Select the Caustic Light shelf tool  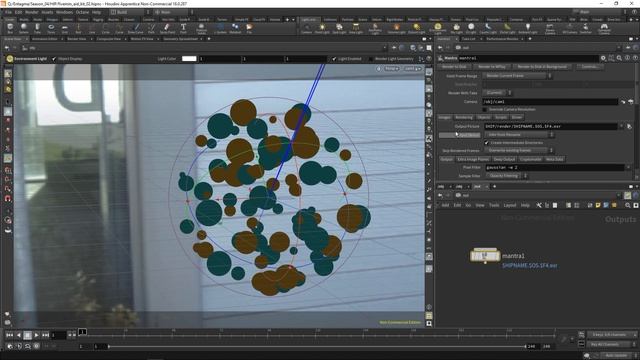[x=488, y=29]
